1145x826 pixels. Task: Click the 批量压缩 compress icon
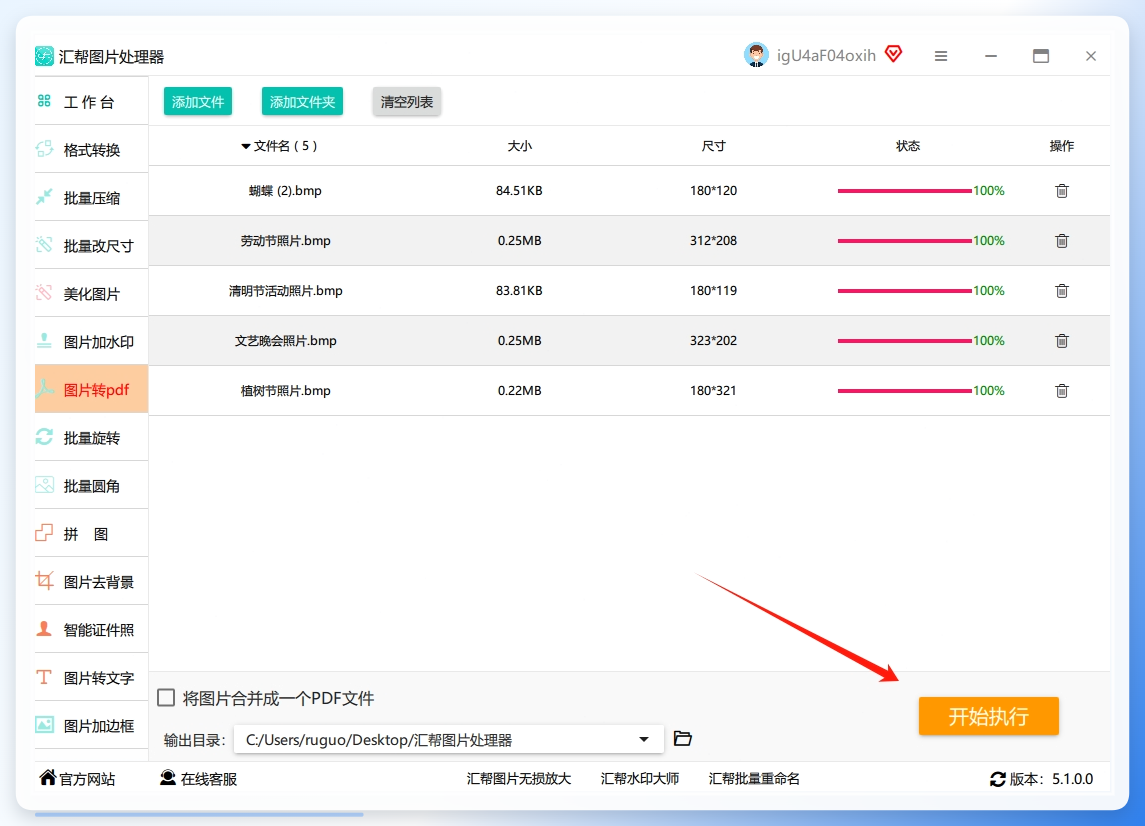click(45, 196)
